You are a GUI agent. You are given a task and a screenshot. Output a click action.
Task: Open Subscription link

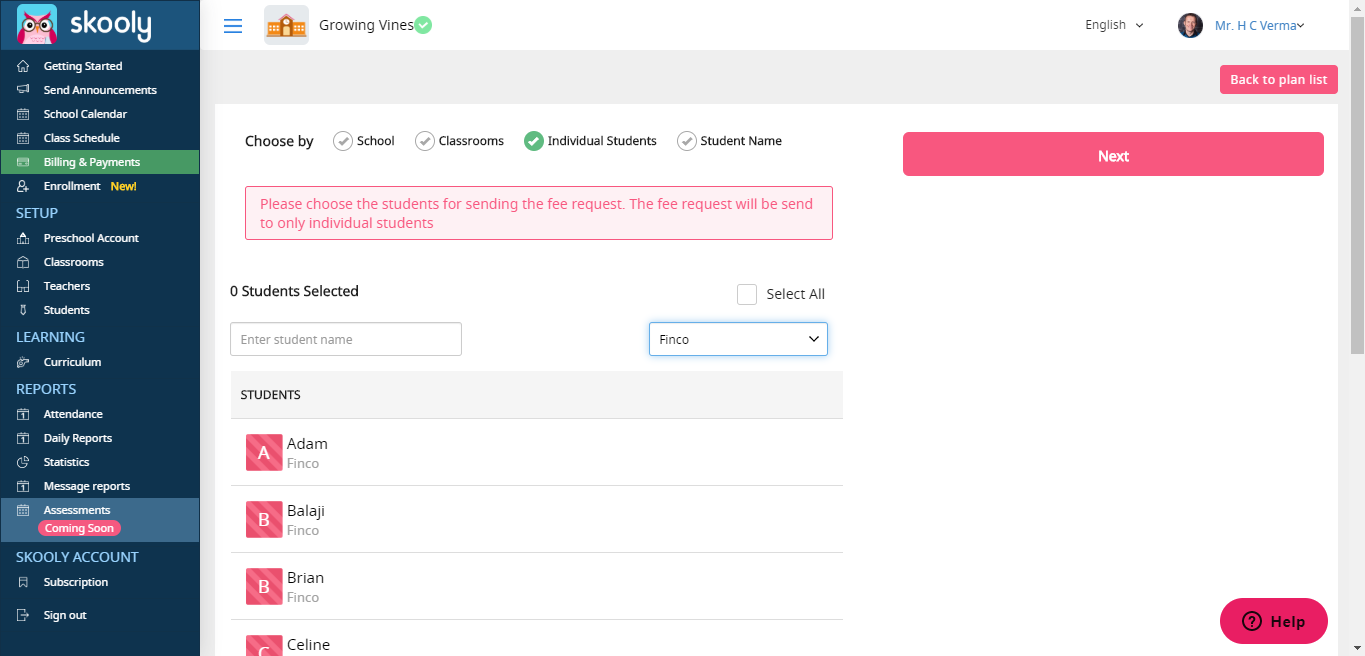tap(76, 582)
